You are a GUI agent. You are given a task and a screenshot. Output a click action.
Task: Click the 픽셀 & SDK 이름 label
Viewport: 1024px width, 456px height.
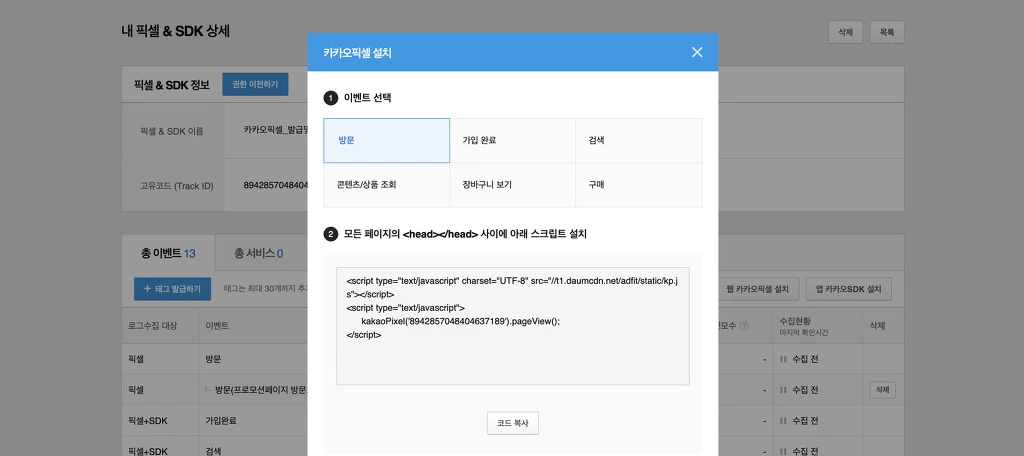172,131
